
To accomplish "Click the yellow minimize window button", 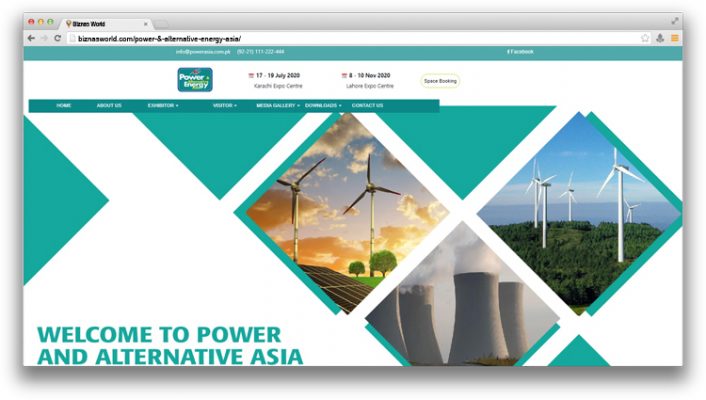I will (41, 22).
